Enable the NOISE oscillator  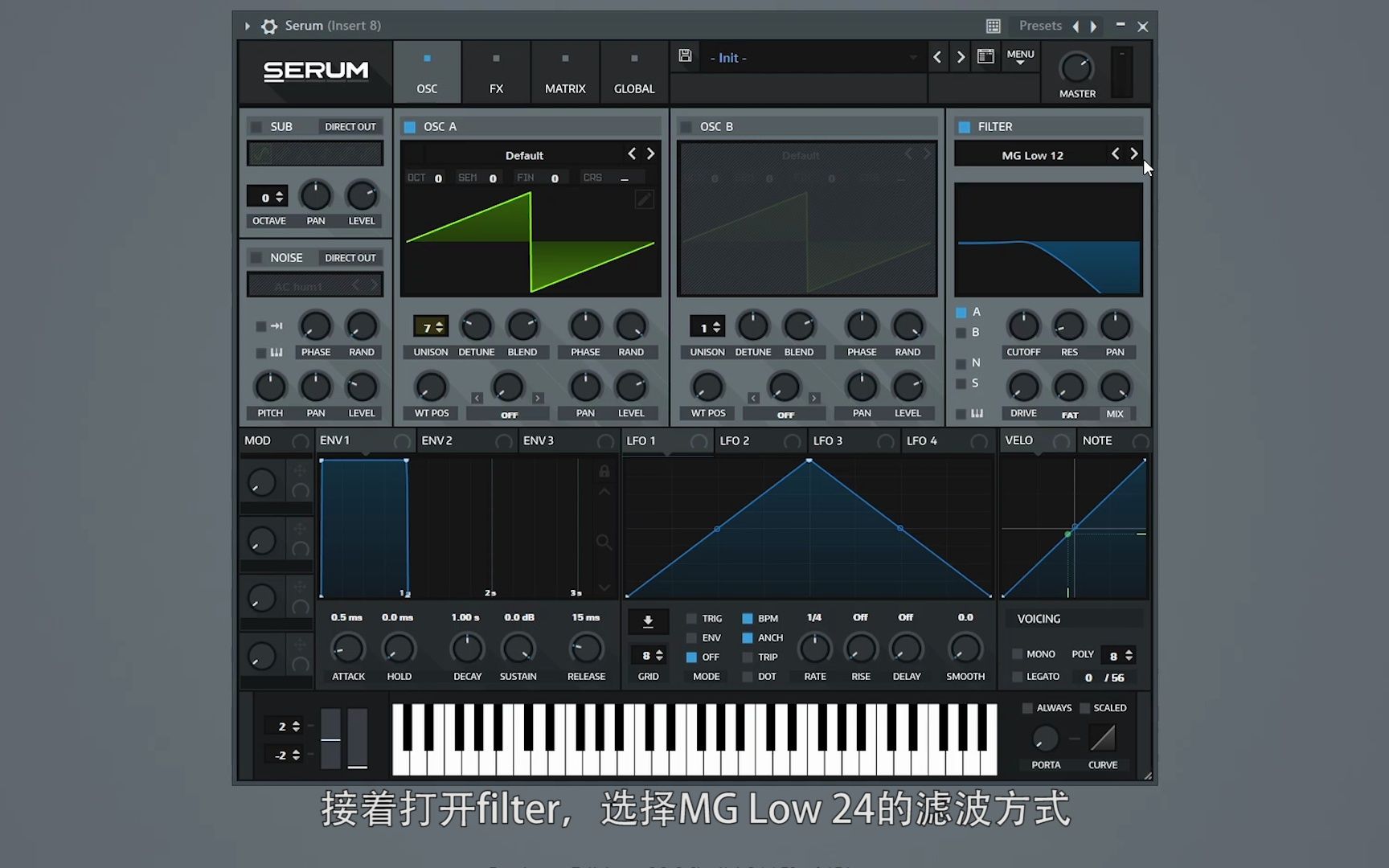tap(256, 258)
